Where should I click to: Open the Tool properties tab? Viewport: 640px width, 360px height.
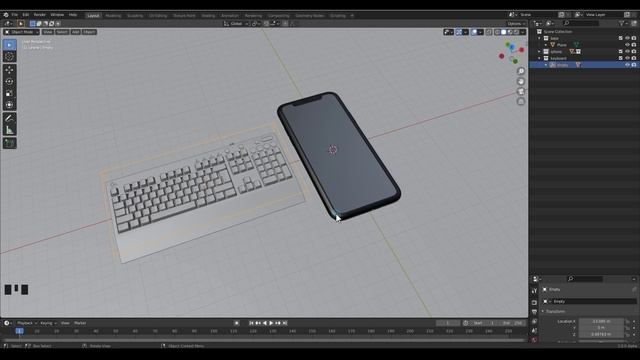tap(534, 291)
